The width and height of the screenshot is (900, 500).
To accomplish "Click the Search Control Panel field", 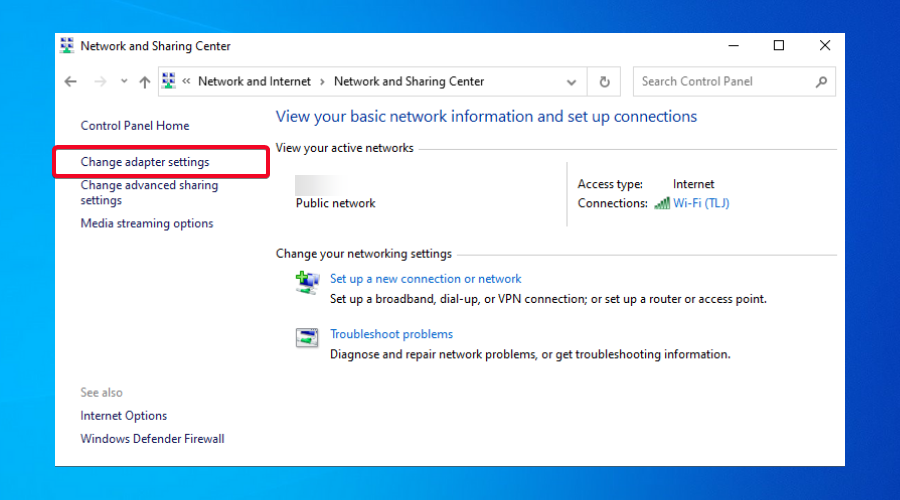I will (734, 82).
